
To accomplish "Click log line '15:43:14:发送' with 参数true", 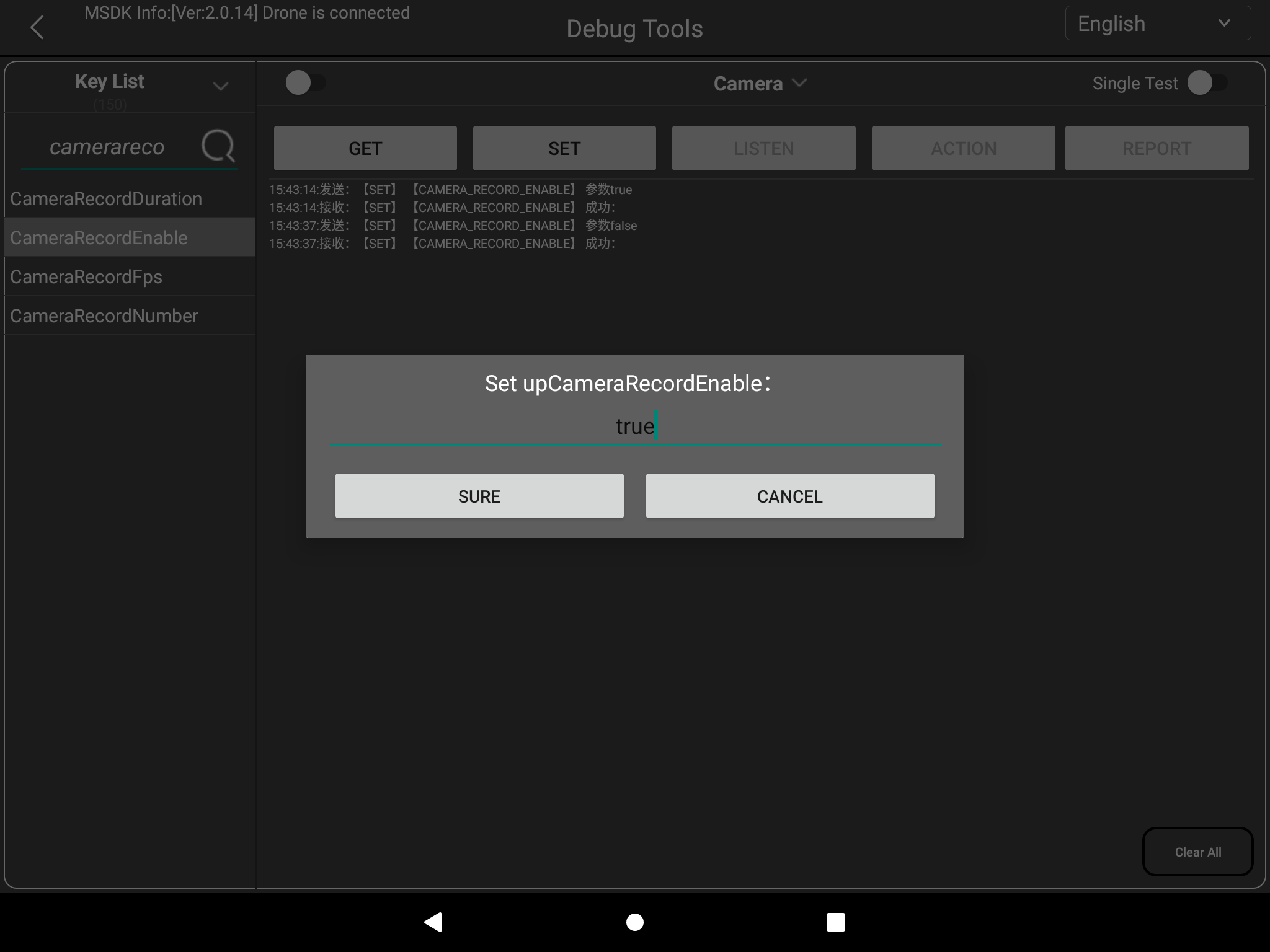I will (451, 190).
